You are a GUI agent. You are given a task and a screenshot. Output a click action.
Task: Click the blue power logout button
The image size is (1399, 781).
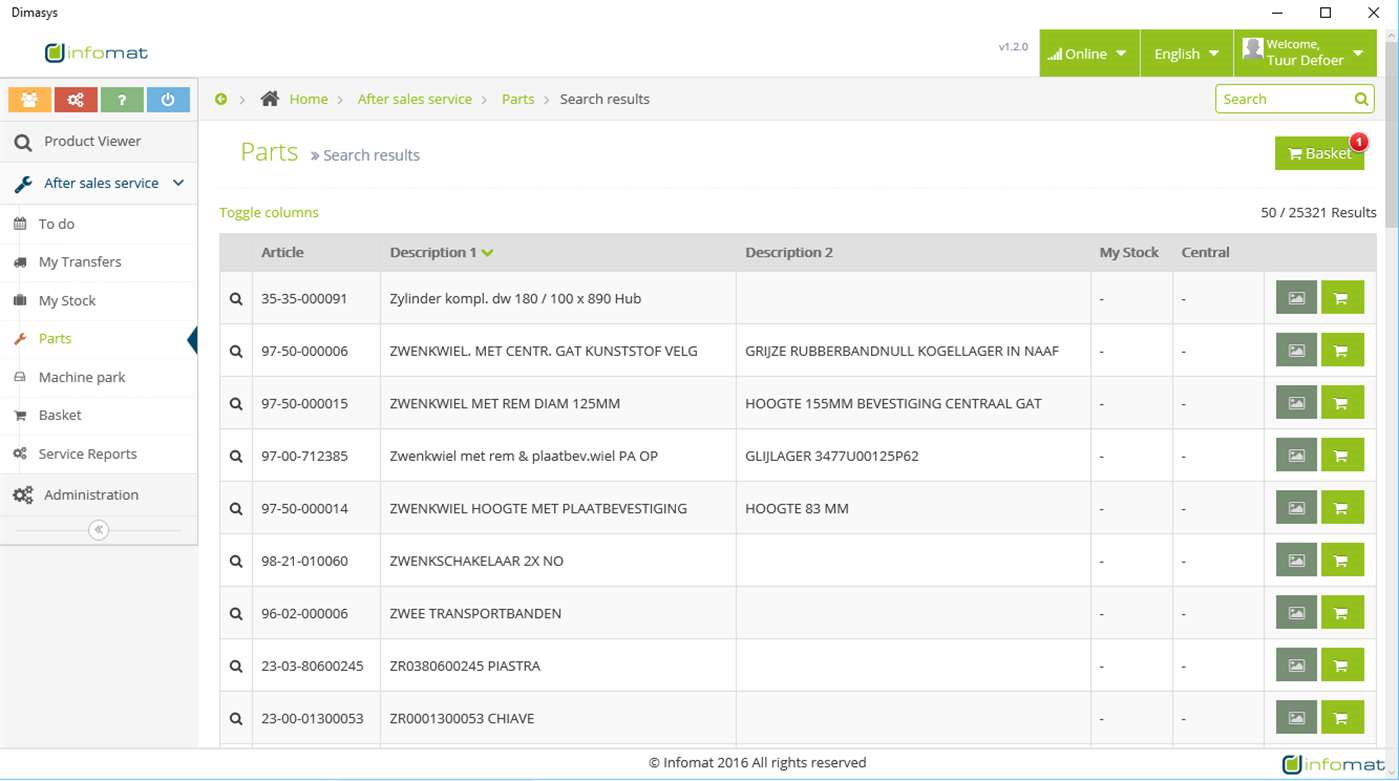point(168,100)
